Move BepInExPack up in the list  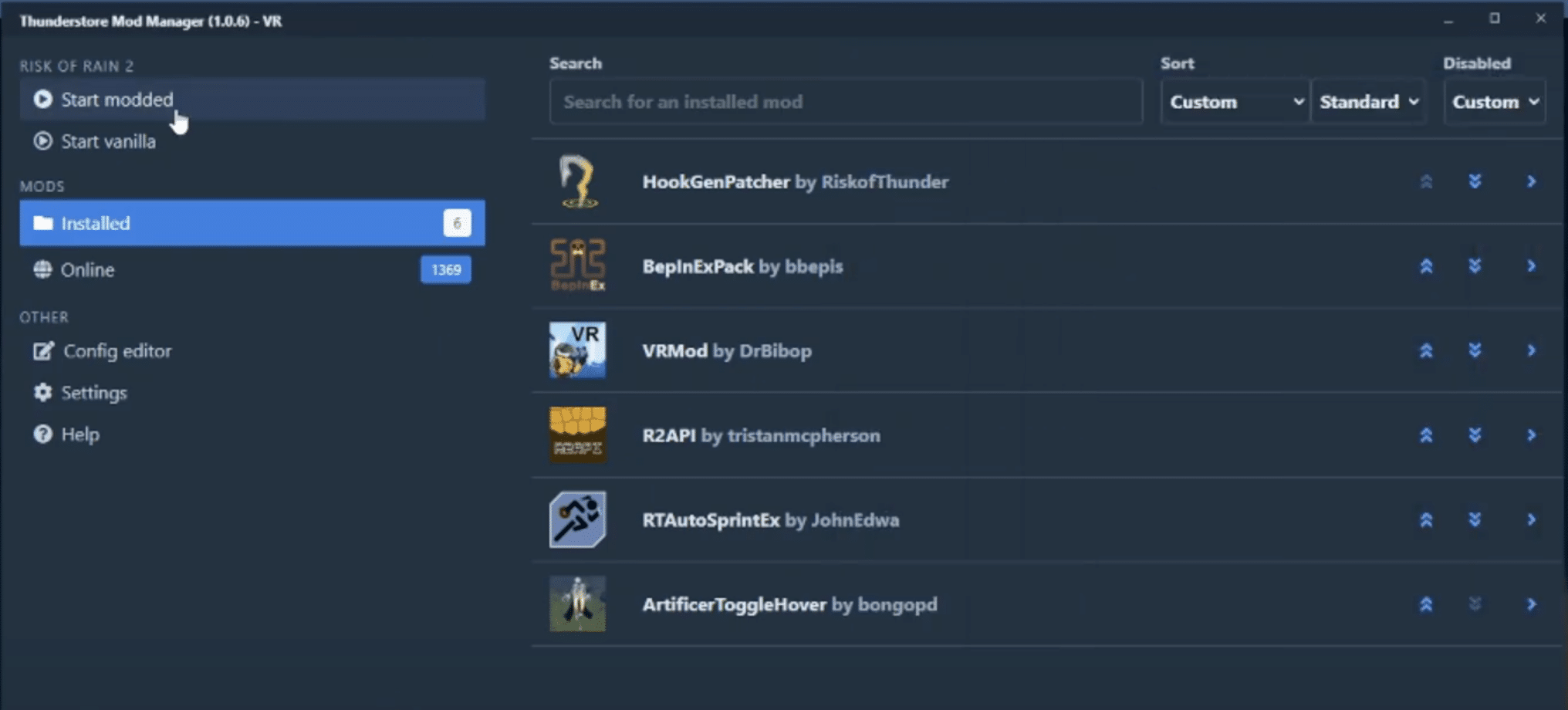click(1426, 266)
